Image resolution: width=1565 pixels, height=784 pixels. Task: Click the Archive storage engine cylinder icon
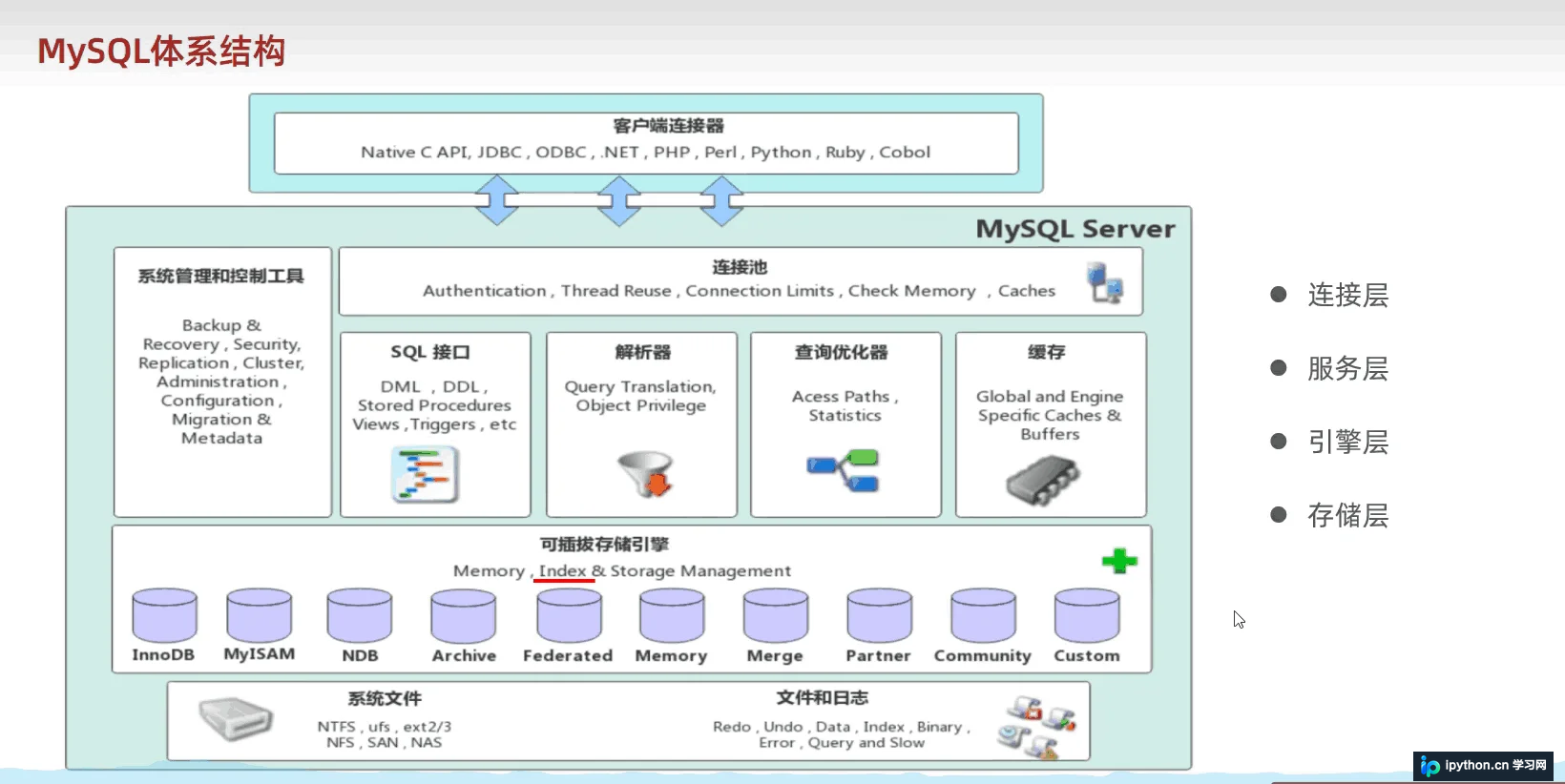464,615
